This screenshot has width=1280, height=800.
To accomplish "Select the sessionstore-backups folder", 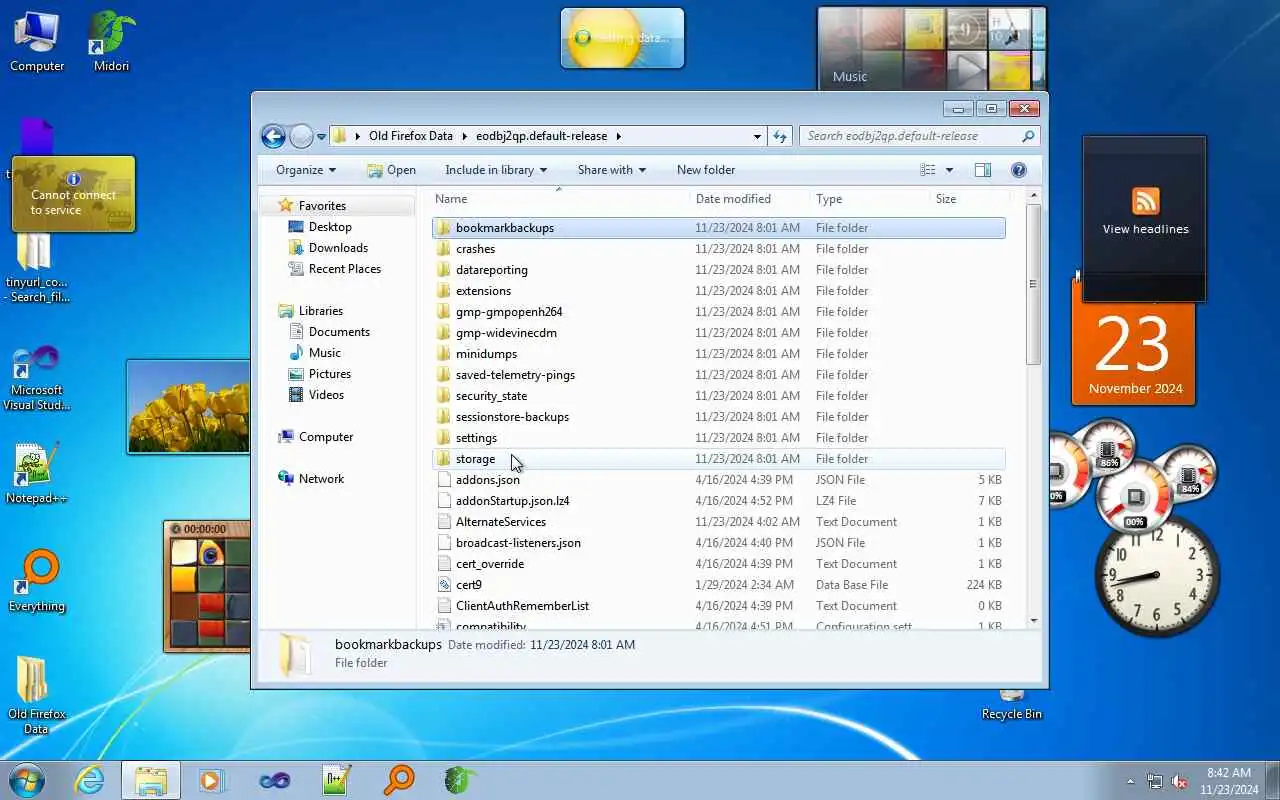I will tap(718, 417).
